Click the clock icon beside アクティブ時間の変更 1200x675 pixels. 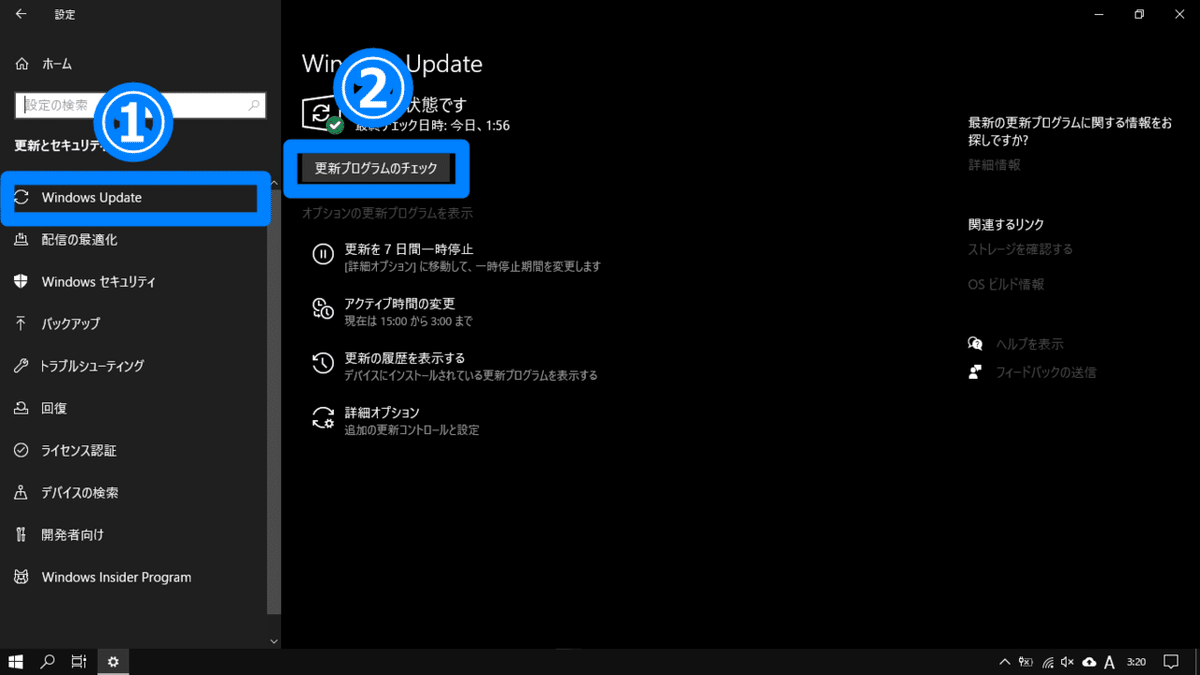322,308
